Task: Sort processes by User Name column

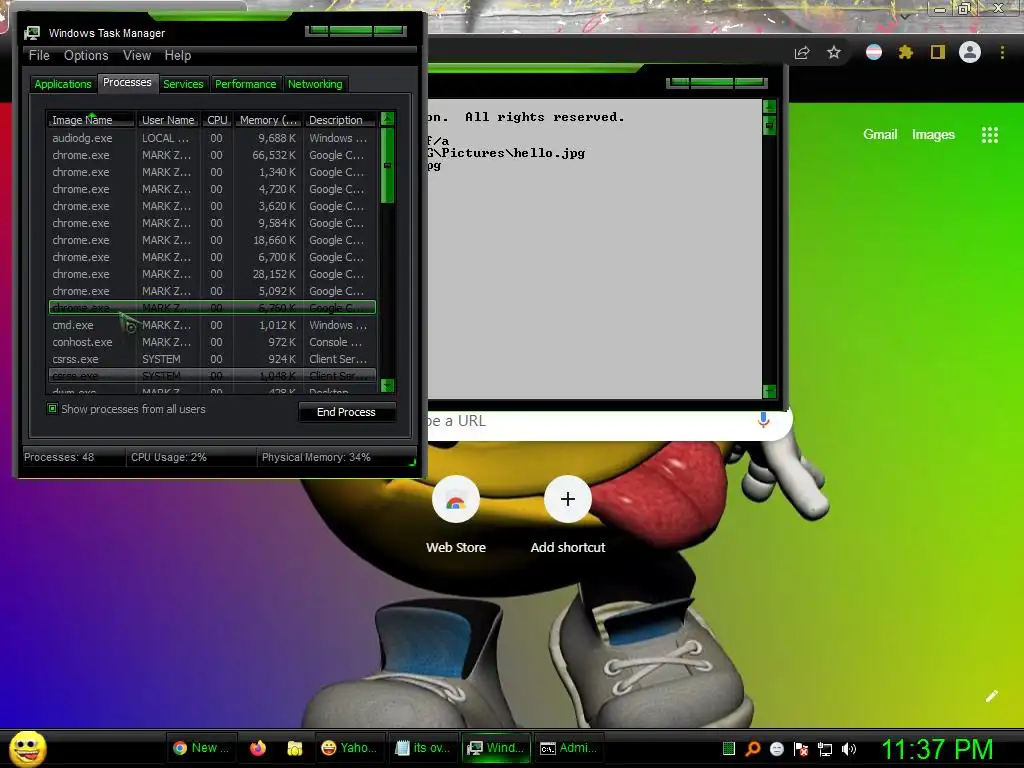Action: (168, 120)
